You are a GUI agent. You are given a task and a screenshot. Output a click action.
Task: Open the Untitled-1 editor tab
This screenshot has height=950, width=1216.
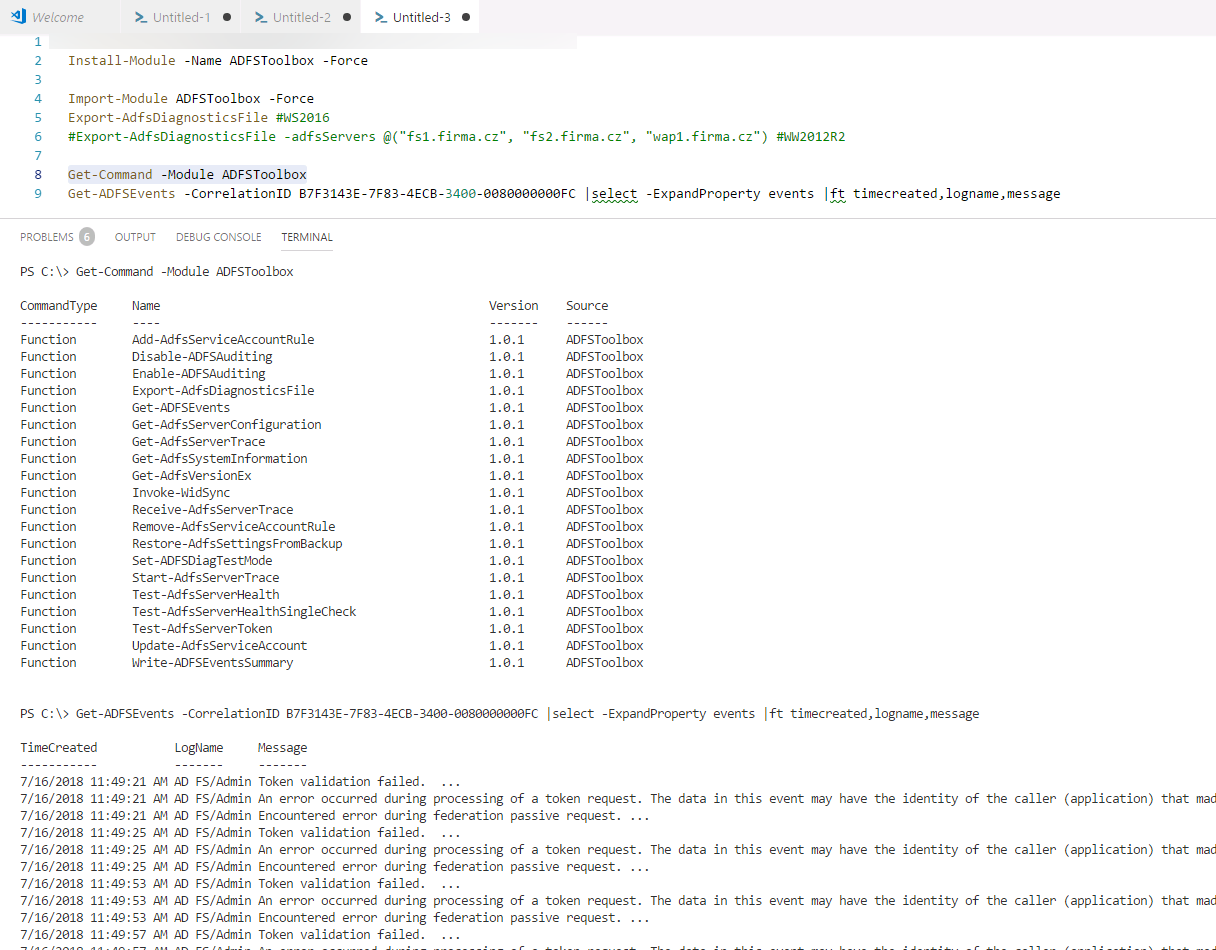tap(180, 17)
